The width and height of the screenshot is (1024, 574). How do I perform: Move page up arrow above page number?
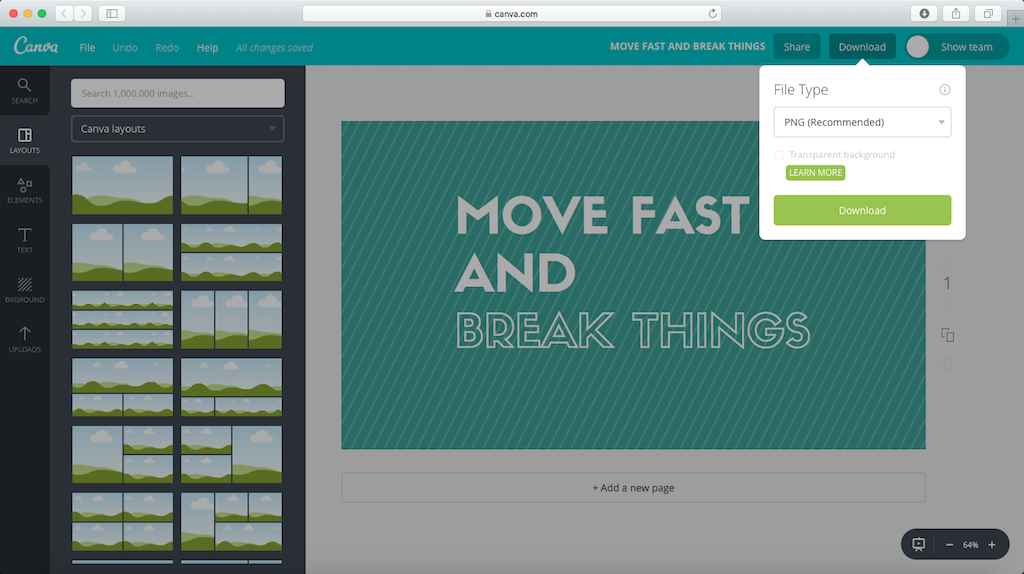click(947, 264)
